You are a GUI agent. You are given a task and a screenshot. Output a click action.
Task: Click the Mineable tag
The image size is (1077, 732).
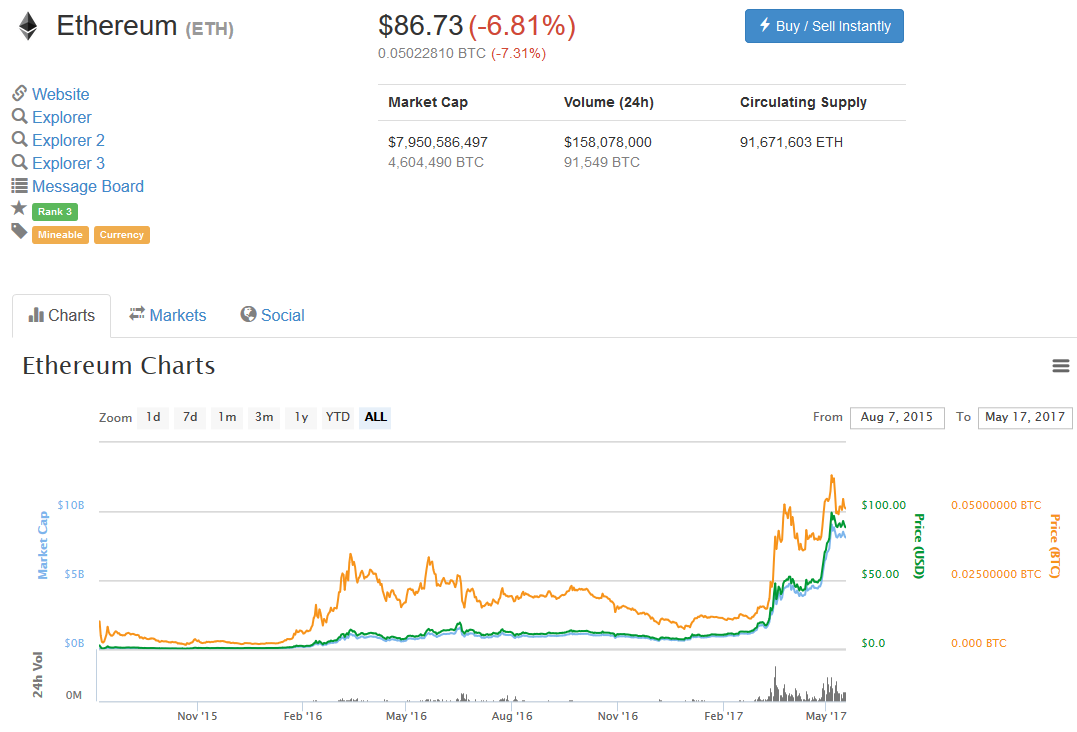[60, 235]
